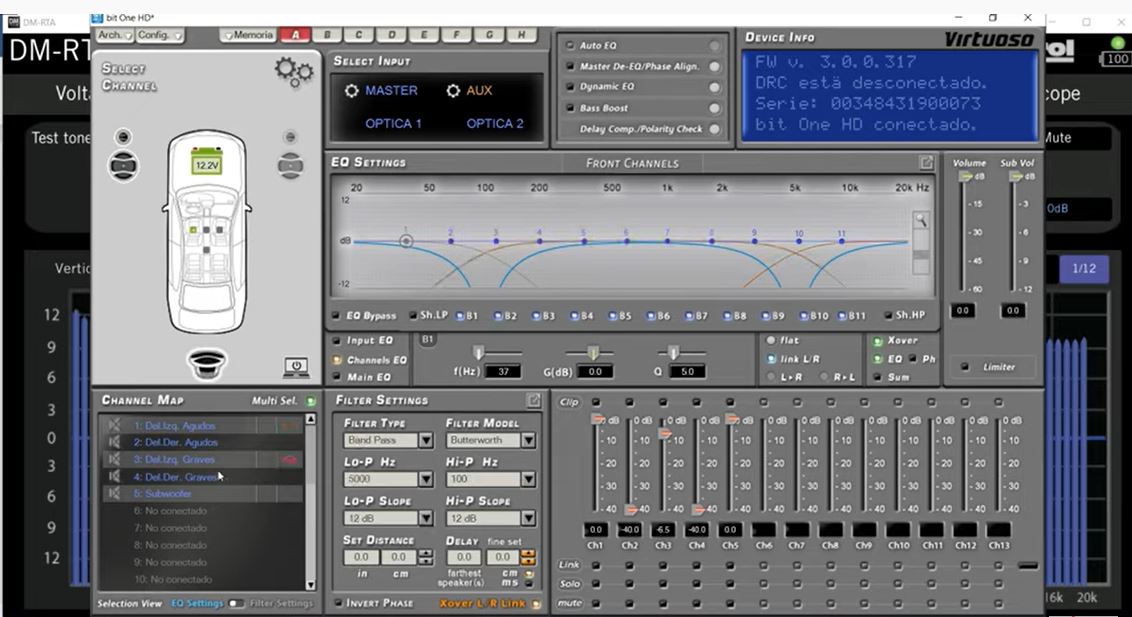Expand the Filter Type dropdown
The height and width of the screenshot is (617, 1132).
tap(426, 440)
